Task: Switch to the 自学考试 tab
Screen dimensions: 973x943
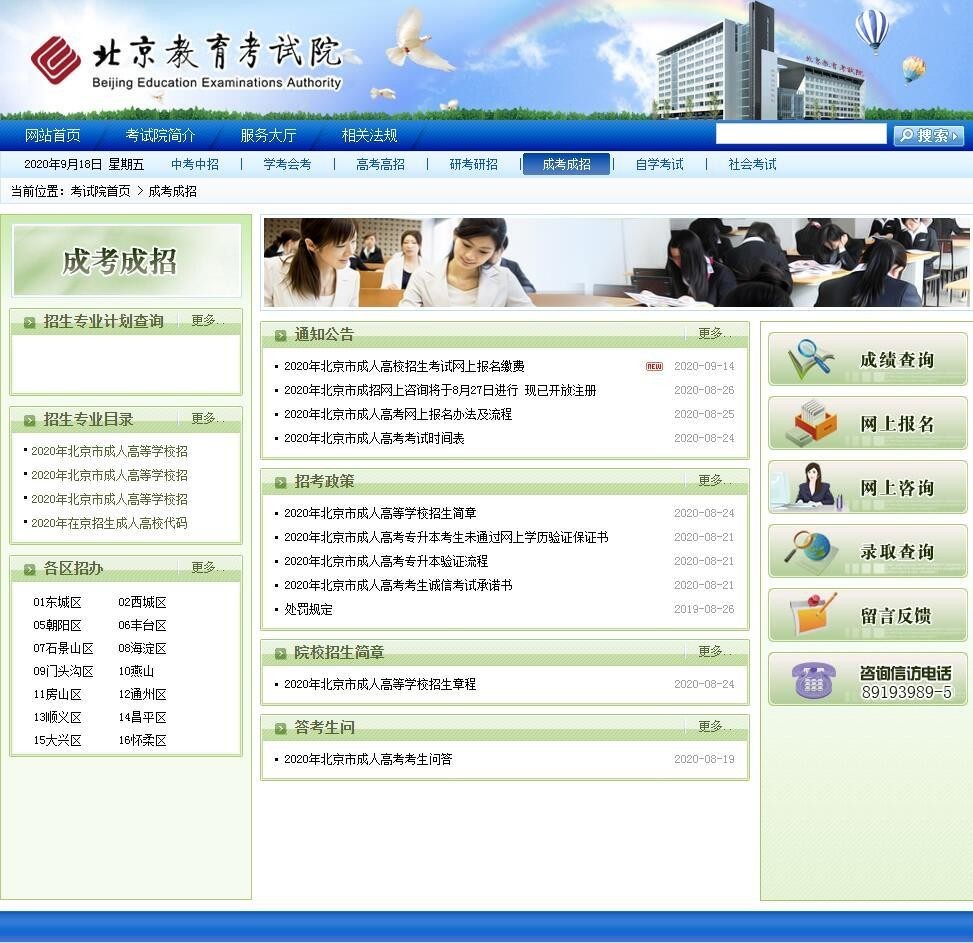Action: (x=660, y=164)
